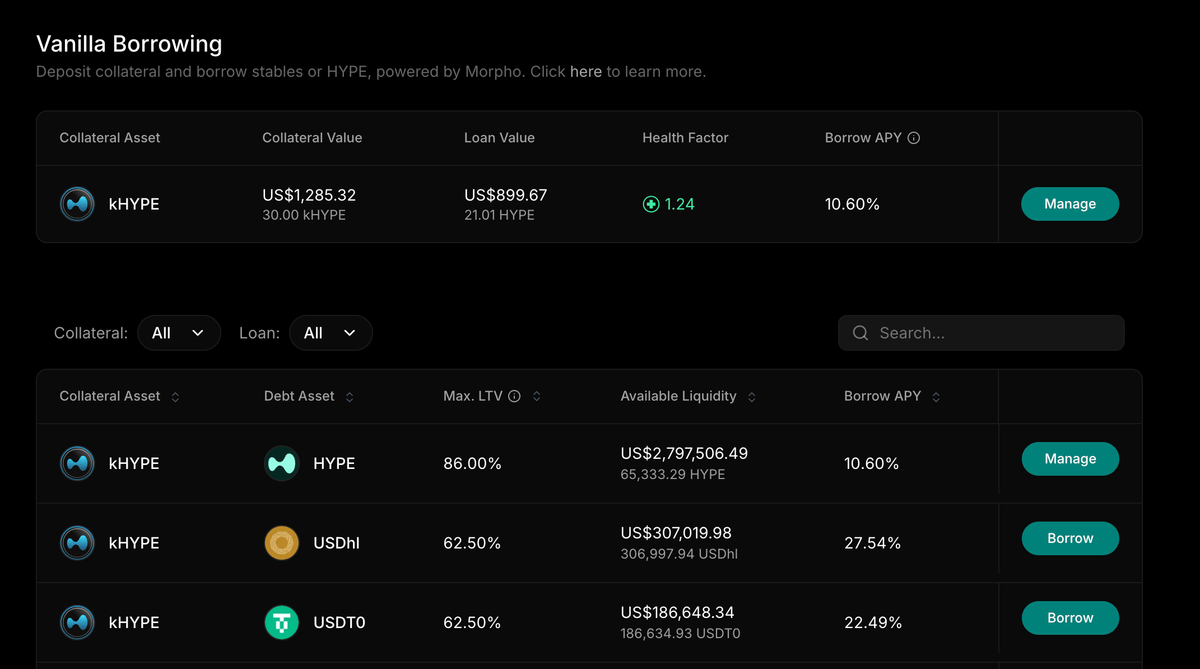Click '186,634.93 USDT0' liquidity amount
The width and height of the screenshot is (1200, 669).
680,633
